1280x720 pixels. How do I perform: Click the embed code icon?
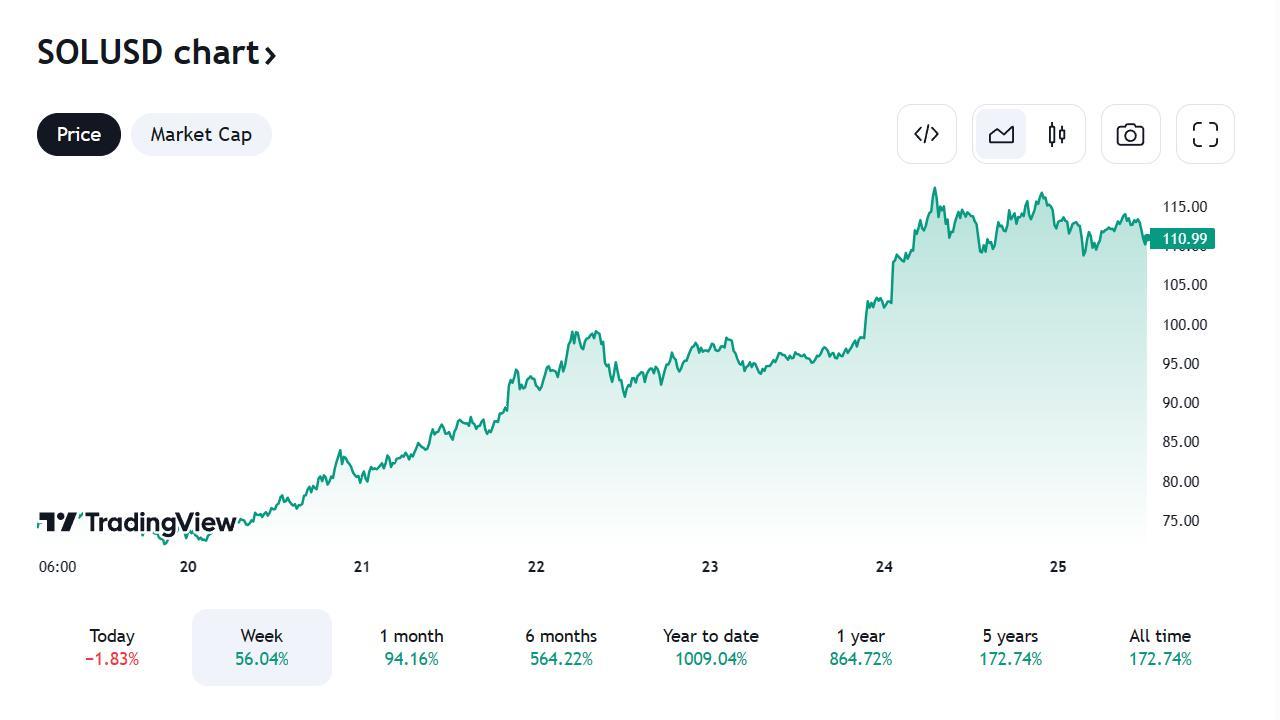927,134
